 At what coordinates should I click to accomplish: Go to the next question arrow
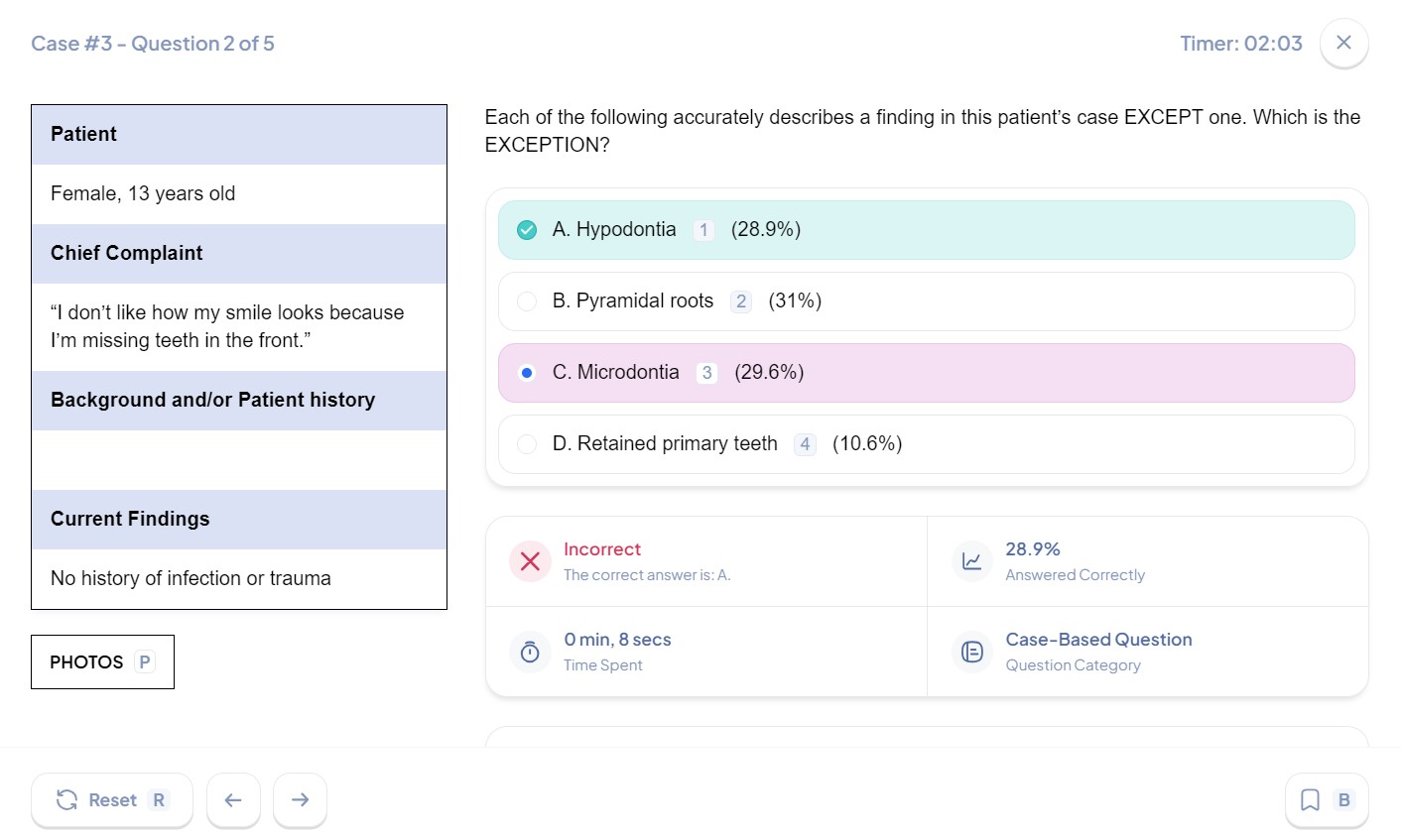[x=300, y=799]
